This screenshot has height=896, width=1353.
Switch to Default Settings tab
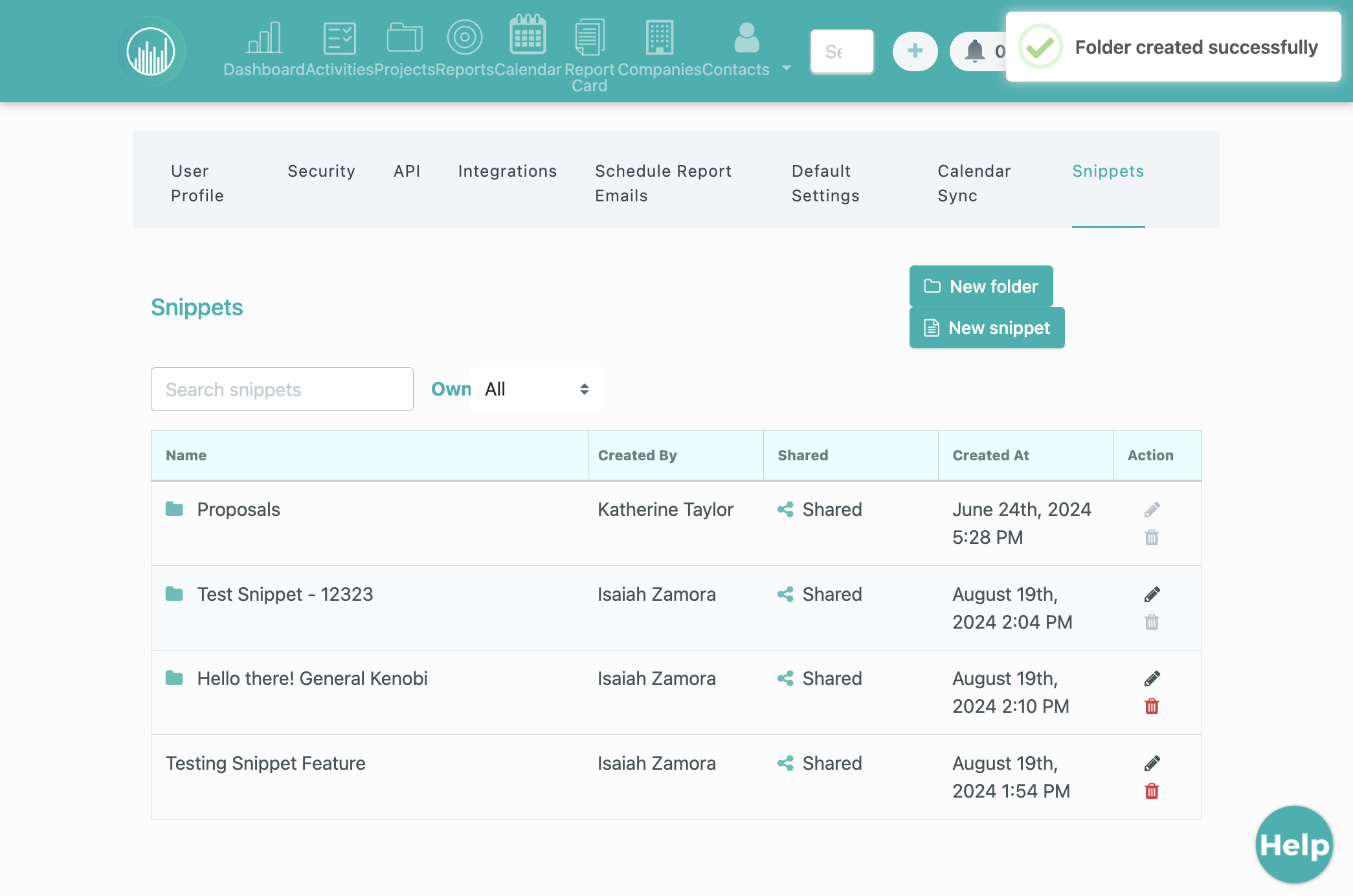tap(825, 183)
